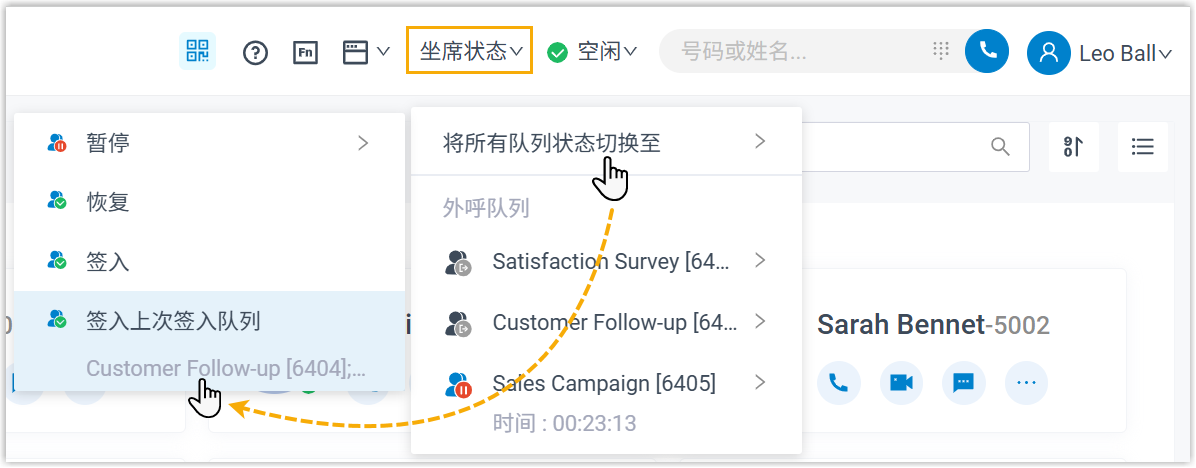Select 签入上次签入队列 option

click(x=173, y=321)
